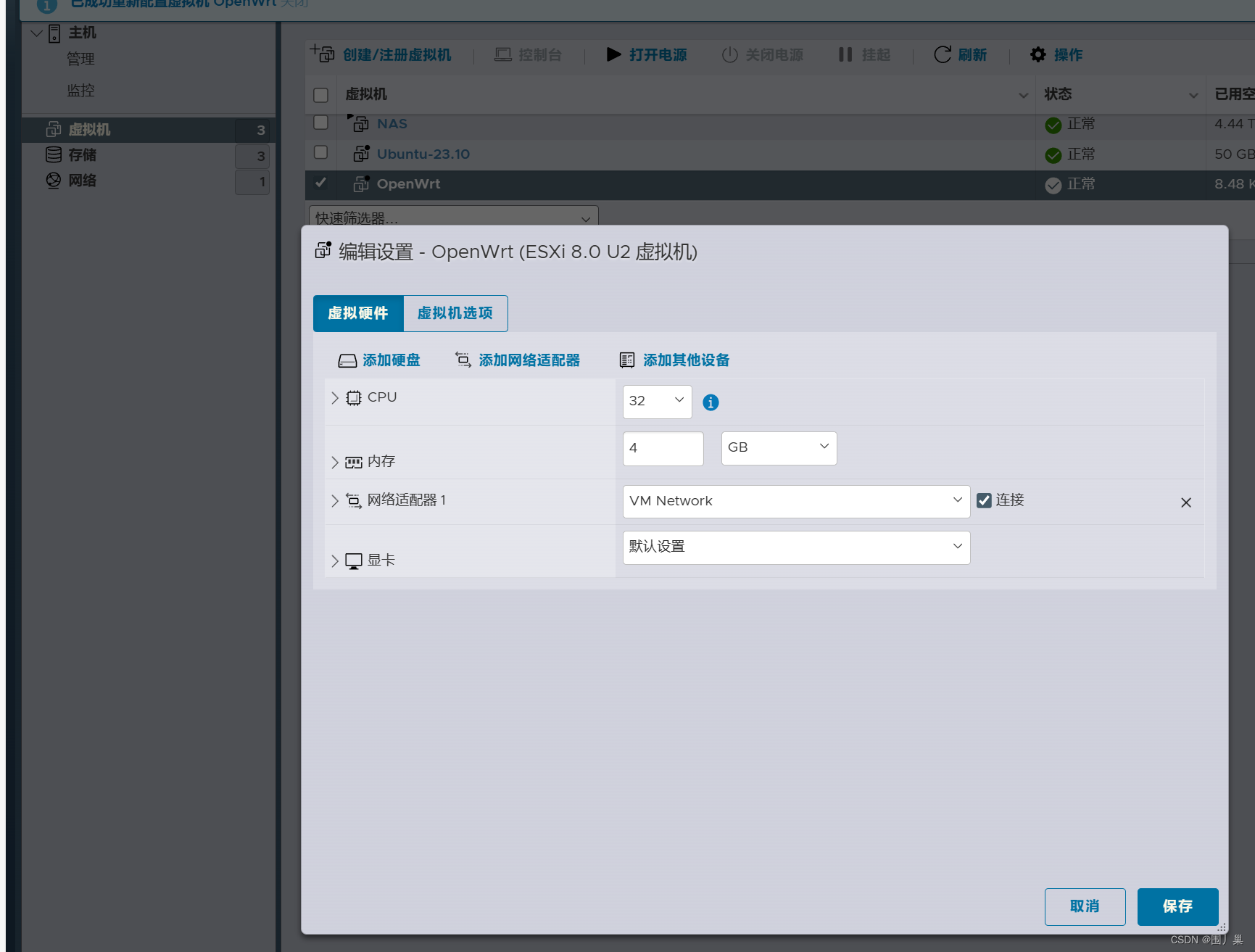Expand the 显卡 graphics card section
The width and height of the screenshot is (1255, 952).
click(x=335, y=560)
